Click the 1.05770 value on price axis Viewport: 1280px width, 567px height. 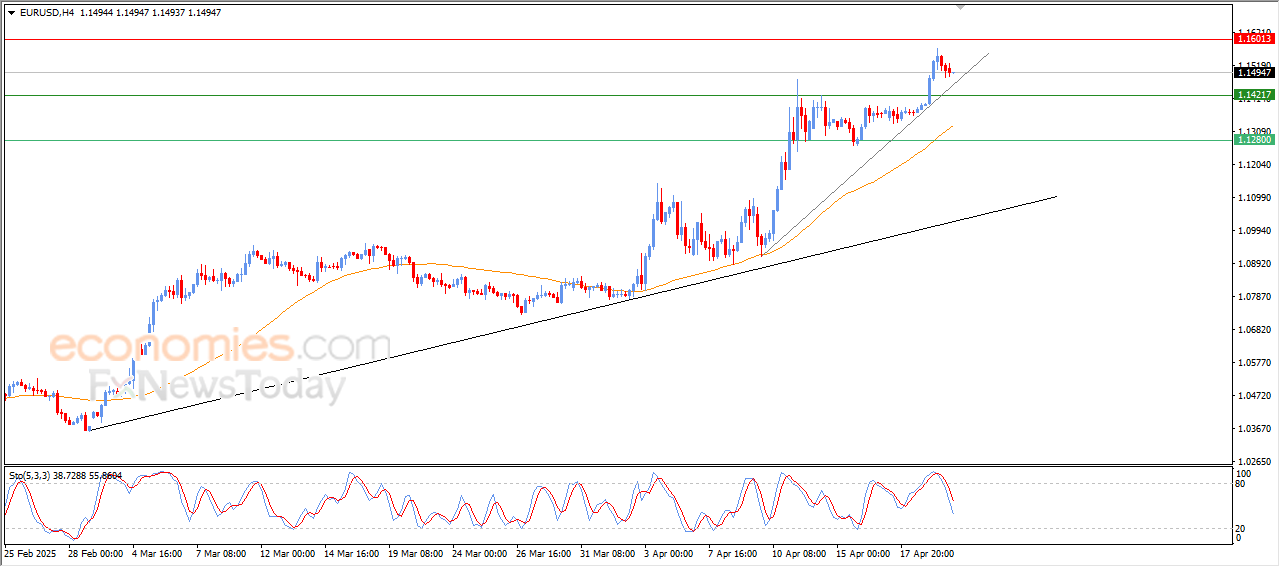pyautogui.click(x=1254, y=363)
